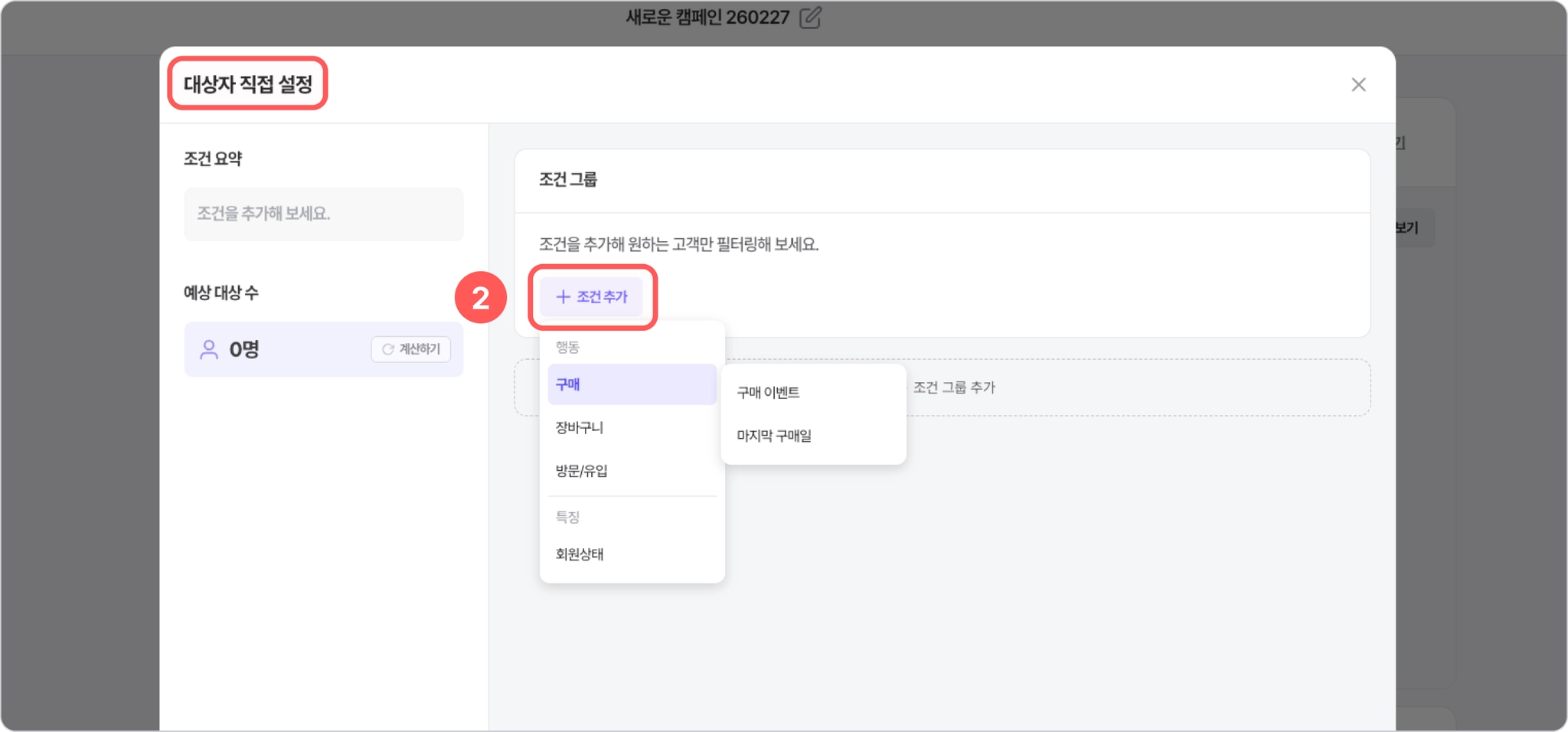
Task: Click the campaign name edit pencil icon
Action: (810, 18)
